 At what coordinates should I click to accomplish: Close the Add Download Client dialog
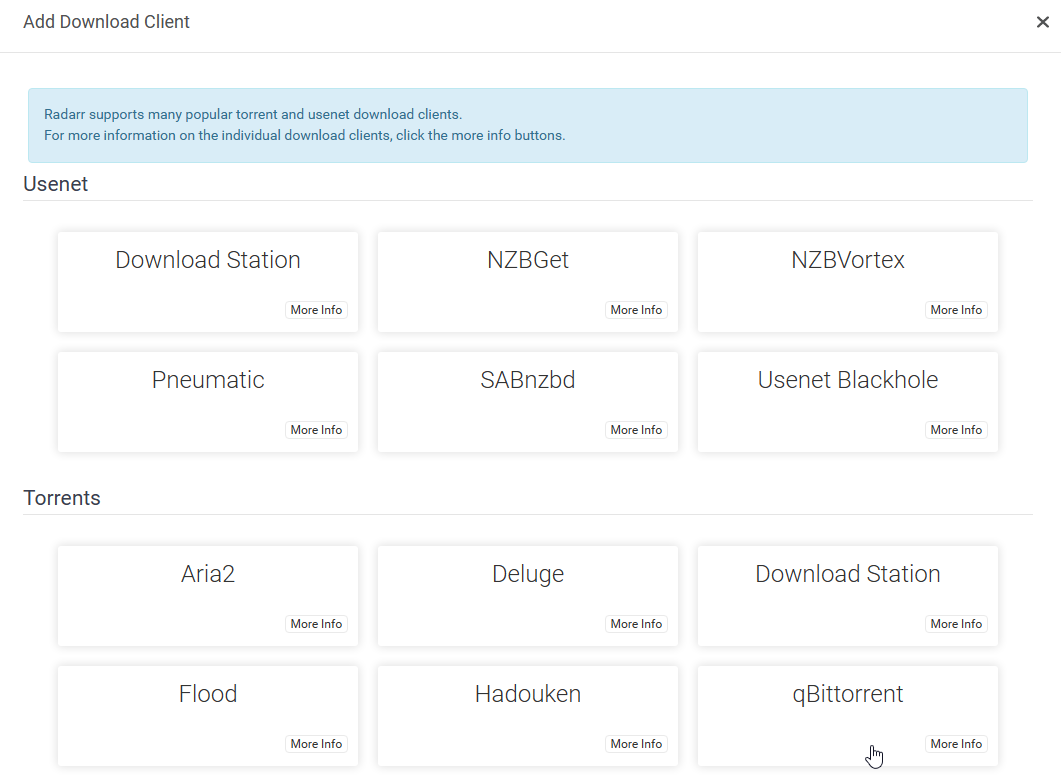[1042, 22]
